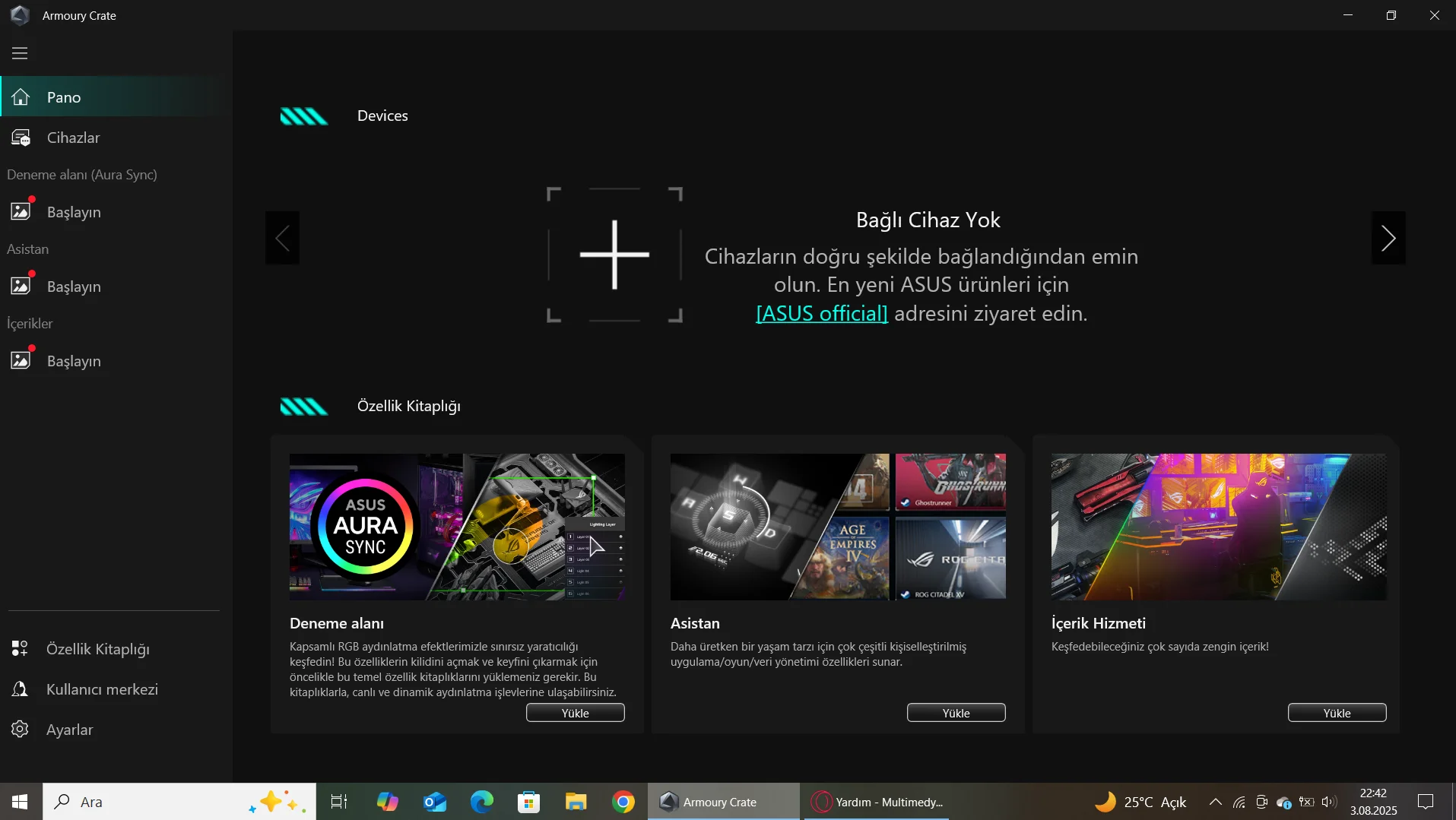Viewport: 1456px width, 820px height.
Task: Open the İçerik Hizmeti card thumbnail
Action: (1219, 527)
